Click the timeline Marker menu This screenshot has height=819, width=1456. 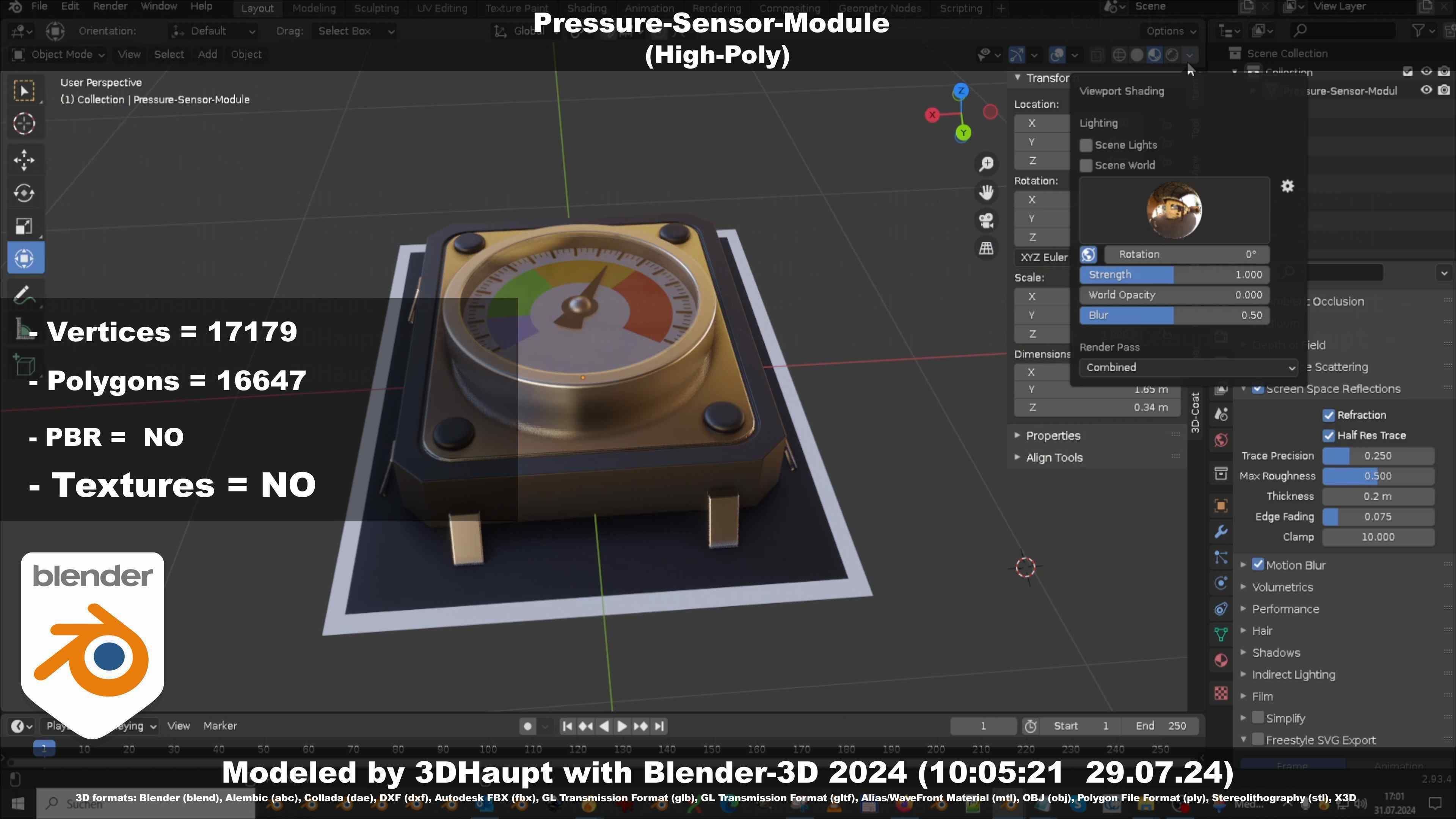[x=220, y=726]
